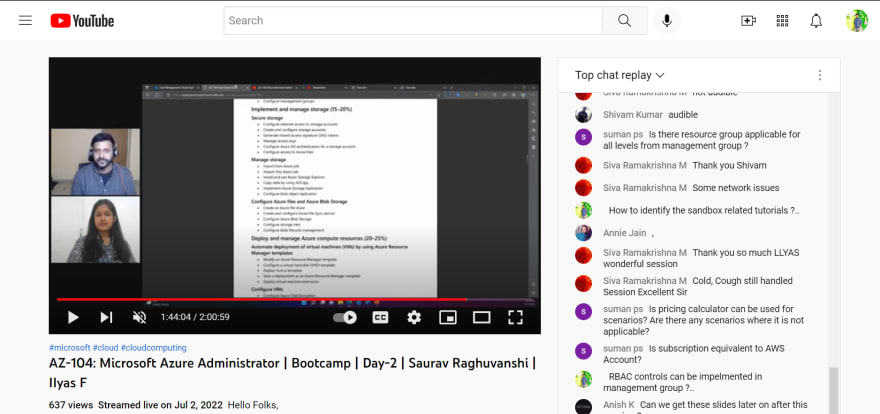Click Shivam Kumar 'audible' message
The image size is (880, 414).
tap(683, 114)
